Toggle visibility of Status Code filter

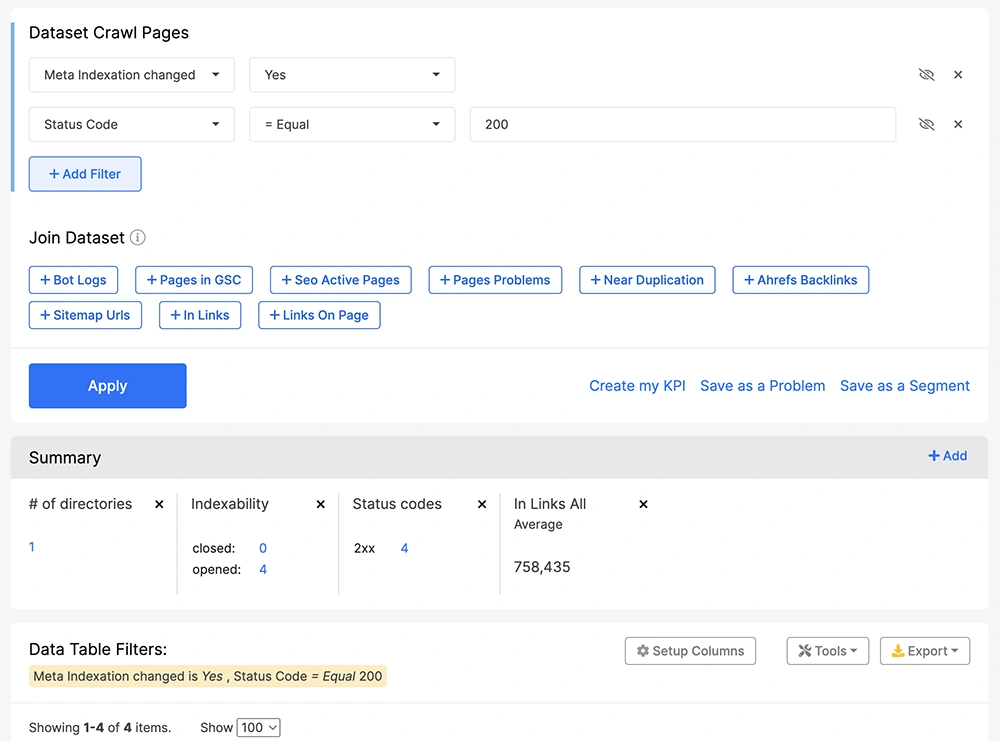(926, 125)
